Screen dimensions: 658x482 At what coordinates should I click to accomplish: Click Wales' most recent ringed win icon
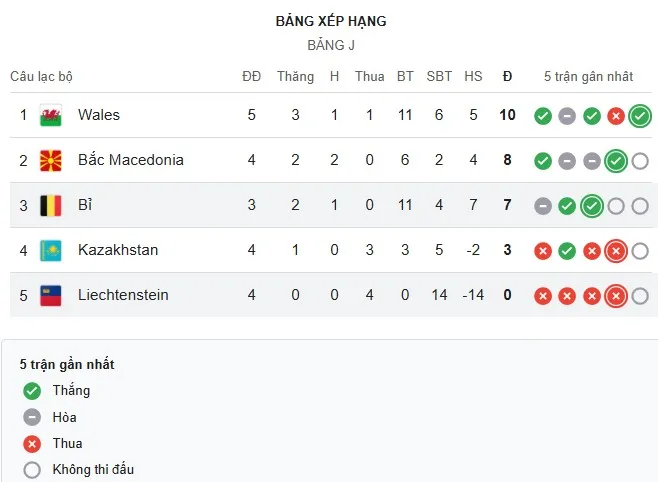click(640, 116)
